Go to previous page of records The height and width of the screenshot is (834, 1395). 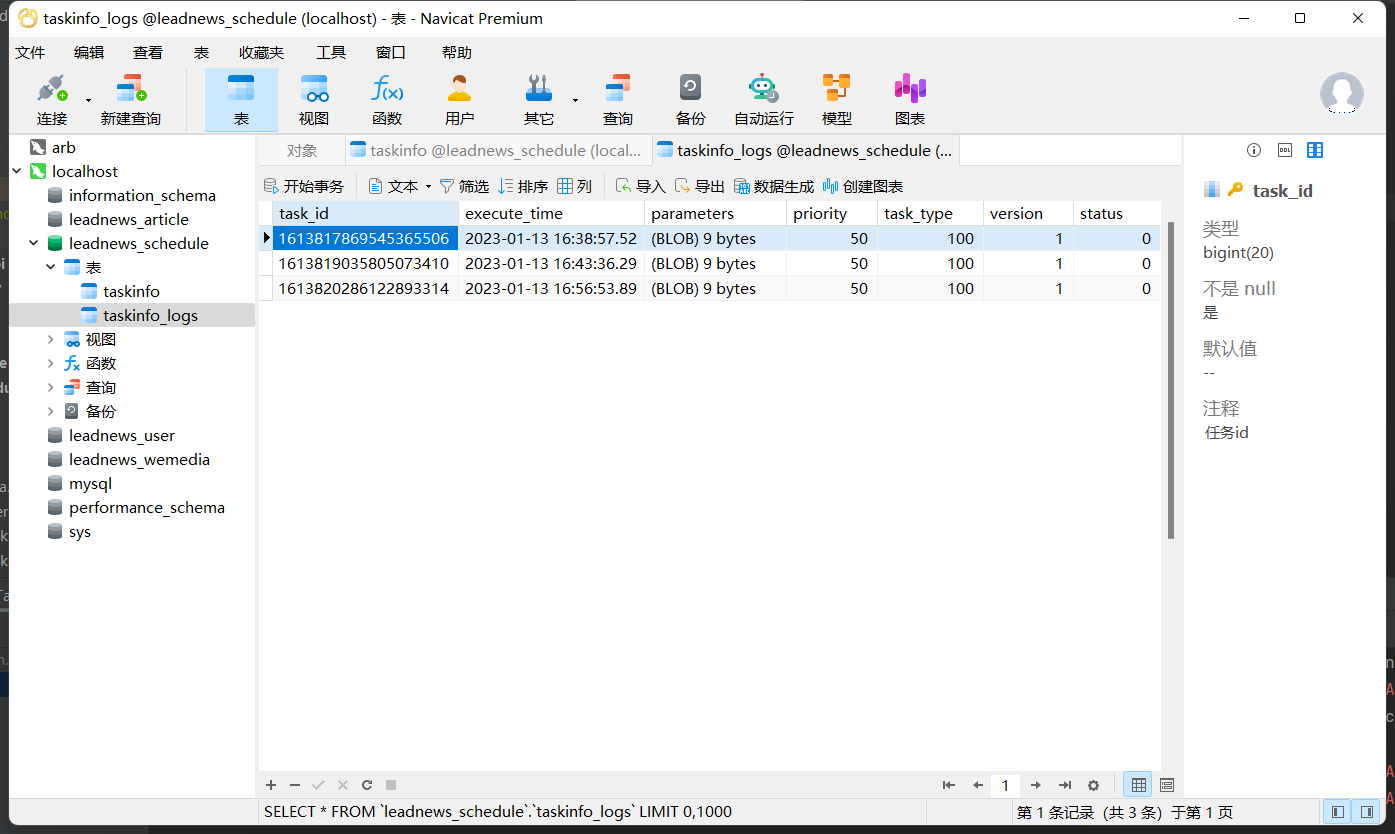point(978,785)
